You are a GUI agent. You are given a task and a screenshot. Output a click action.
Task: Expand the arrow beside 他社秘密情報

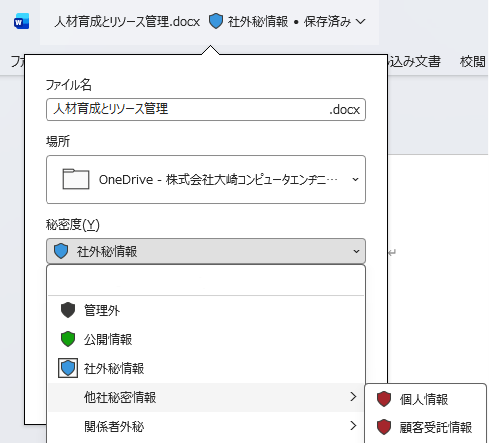(353, 397)
